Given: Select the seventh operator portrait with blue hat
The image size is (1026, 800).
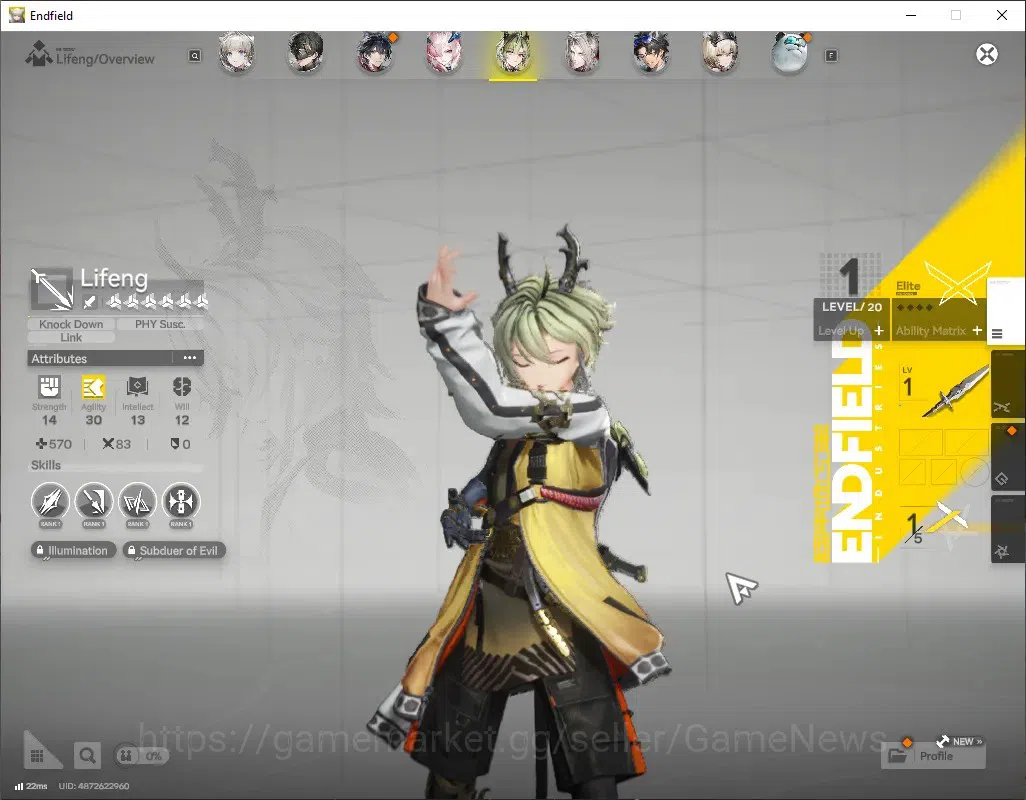Looking at the screenshot, I should pyautogui.click(x=651, y=52).
